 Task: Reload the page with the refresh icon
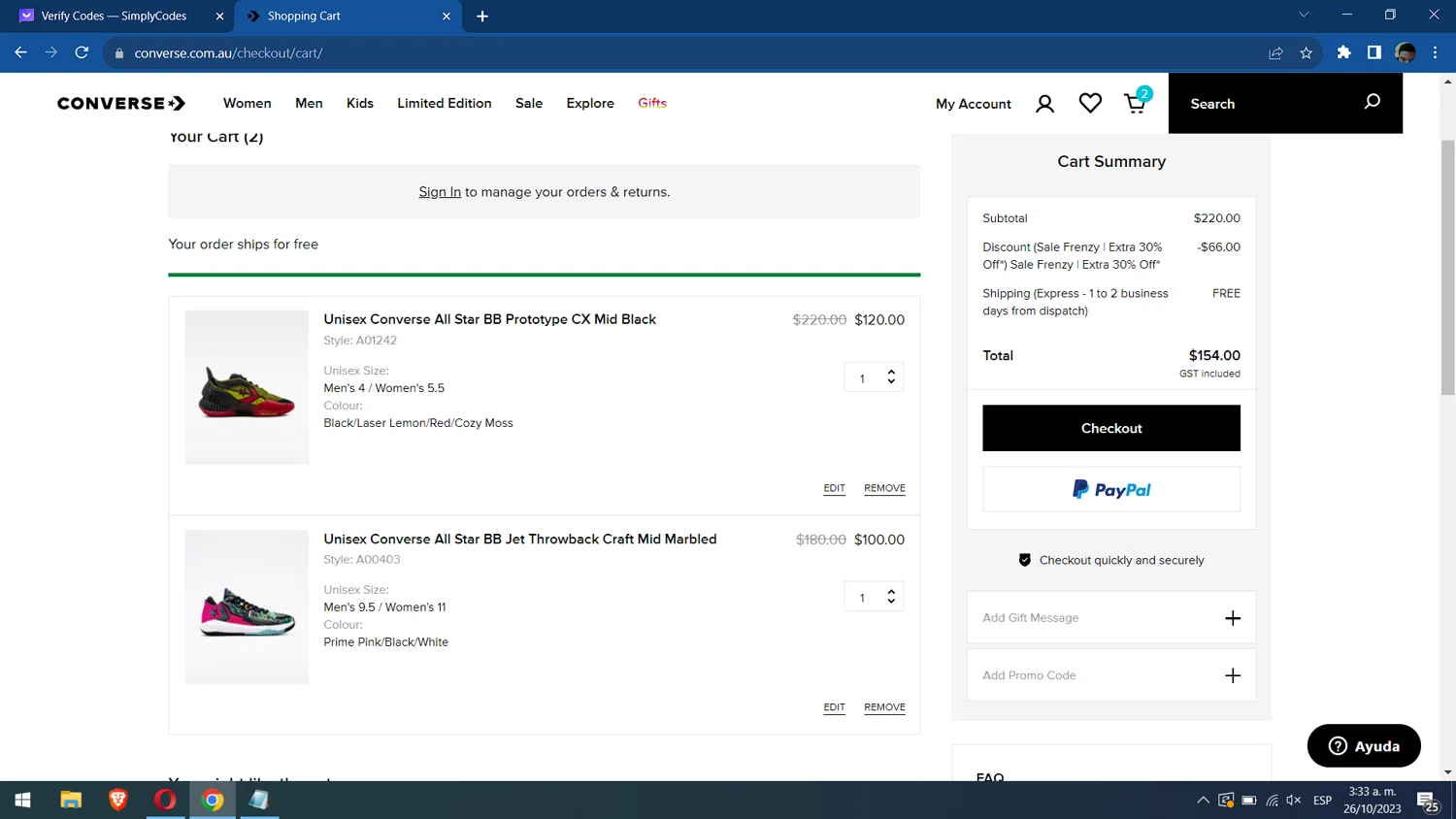pyautogui.click(x=82, y=52)
